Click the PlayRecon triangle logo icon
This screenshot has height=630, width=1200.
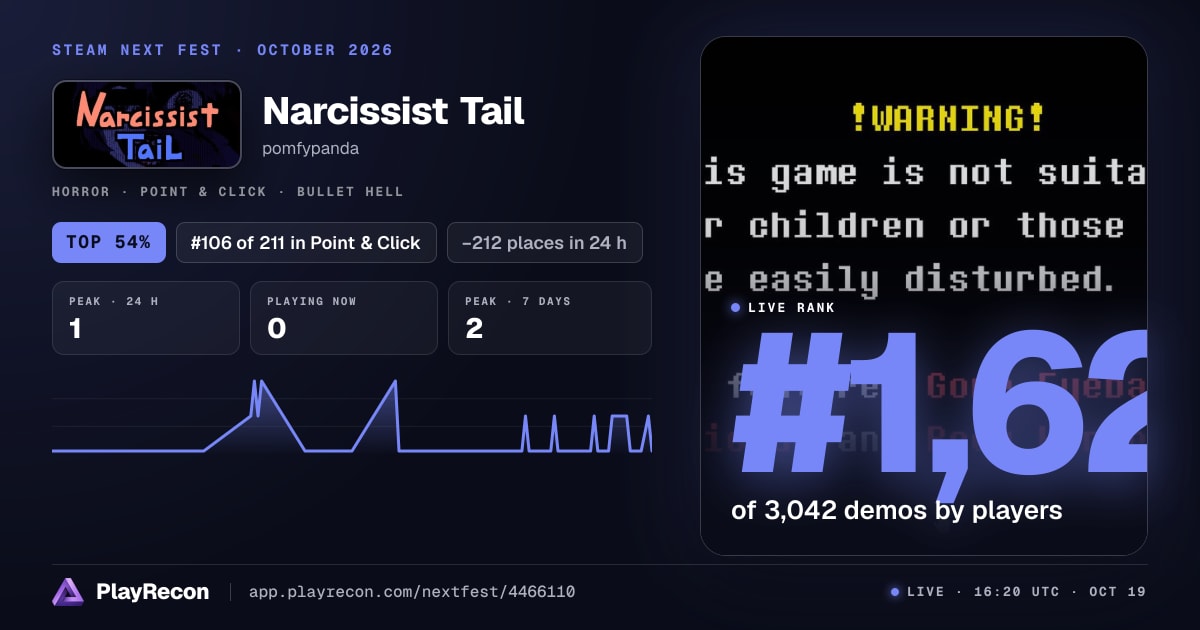tap(68, 592)
